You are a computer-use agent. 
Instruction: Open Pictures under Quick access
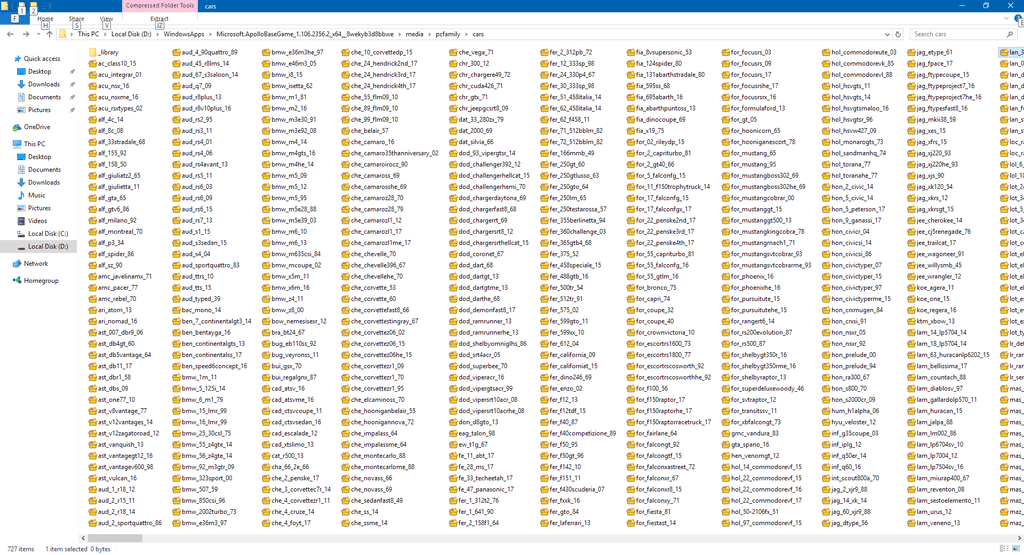click(x=39, y=110)
